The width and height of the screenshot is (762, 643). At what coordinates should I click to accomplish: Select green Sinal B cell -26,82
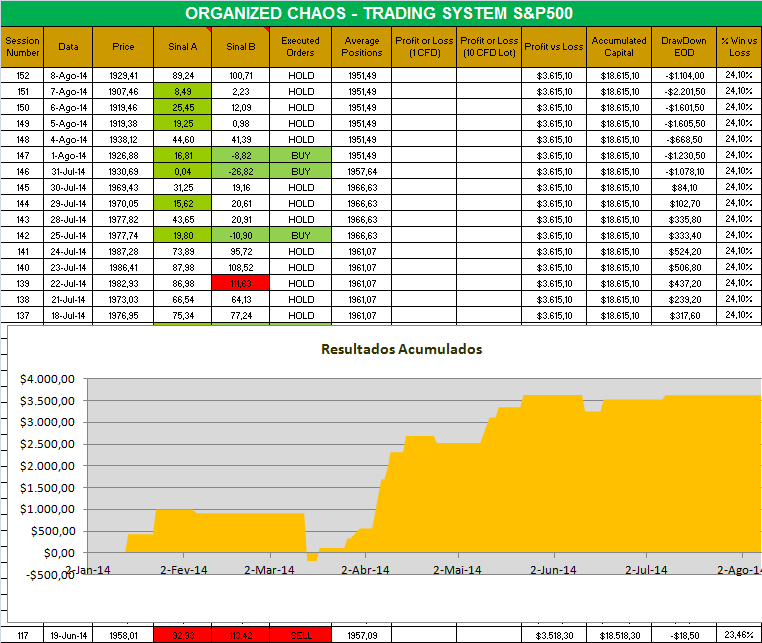coord(241,172)
